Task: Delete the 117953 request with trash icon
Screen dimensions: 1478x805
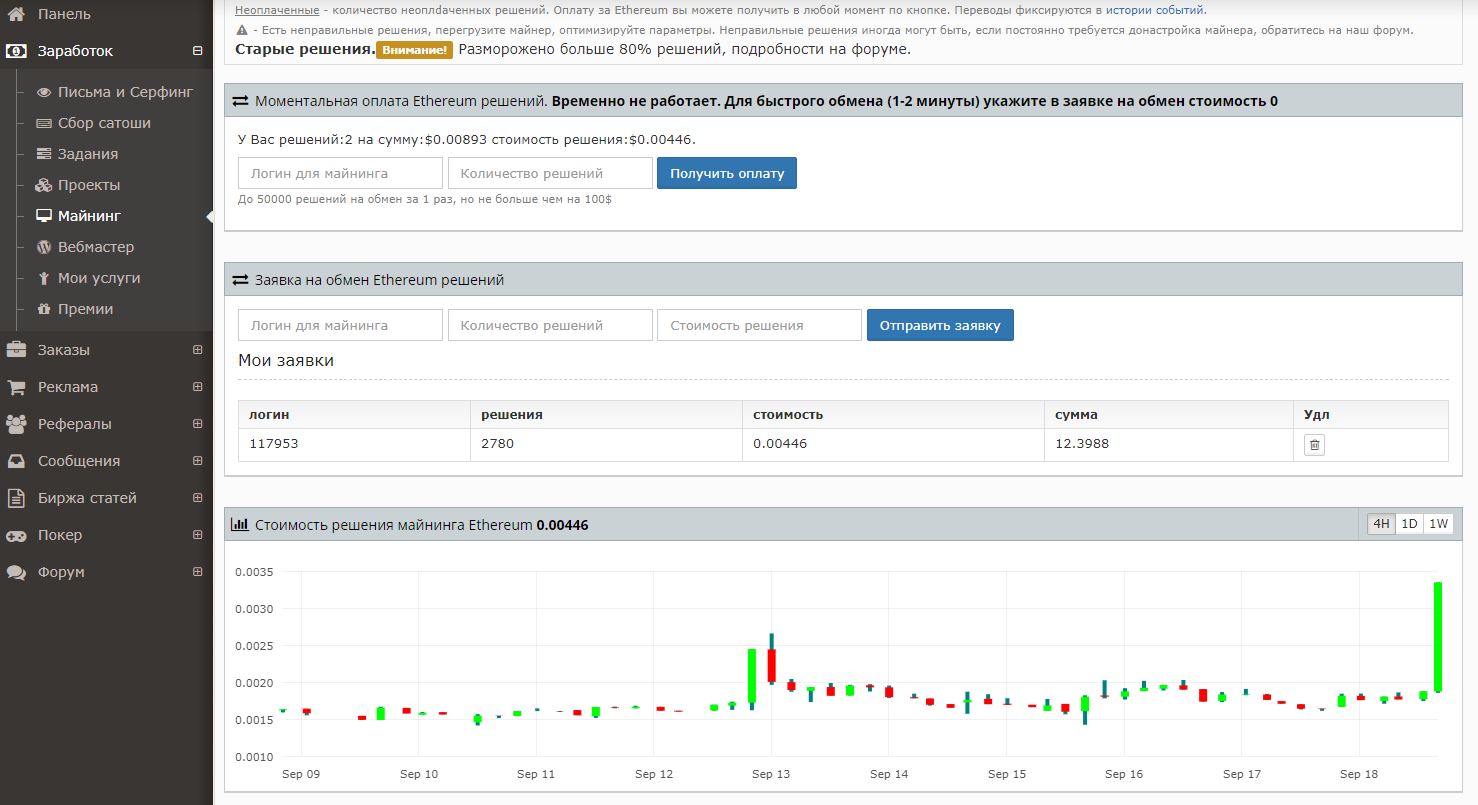Action: click(1314, 445)
